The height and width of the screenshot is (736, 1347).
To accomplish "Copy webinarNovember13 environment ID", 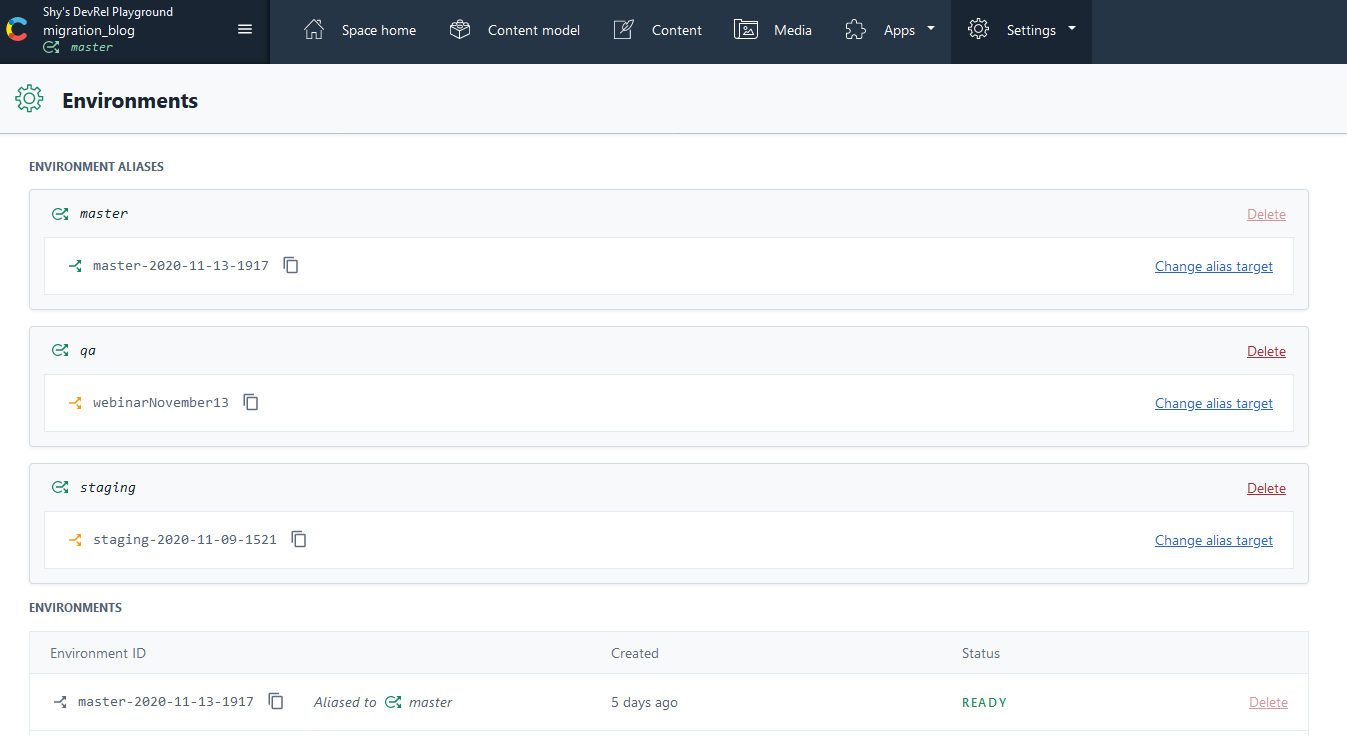I will coord(251,403).
